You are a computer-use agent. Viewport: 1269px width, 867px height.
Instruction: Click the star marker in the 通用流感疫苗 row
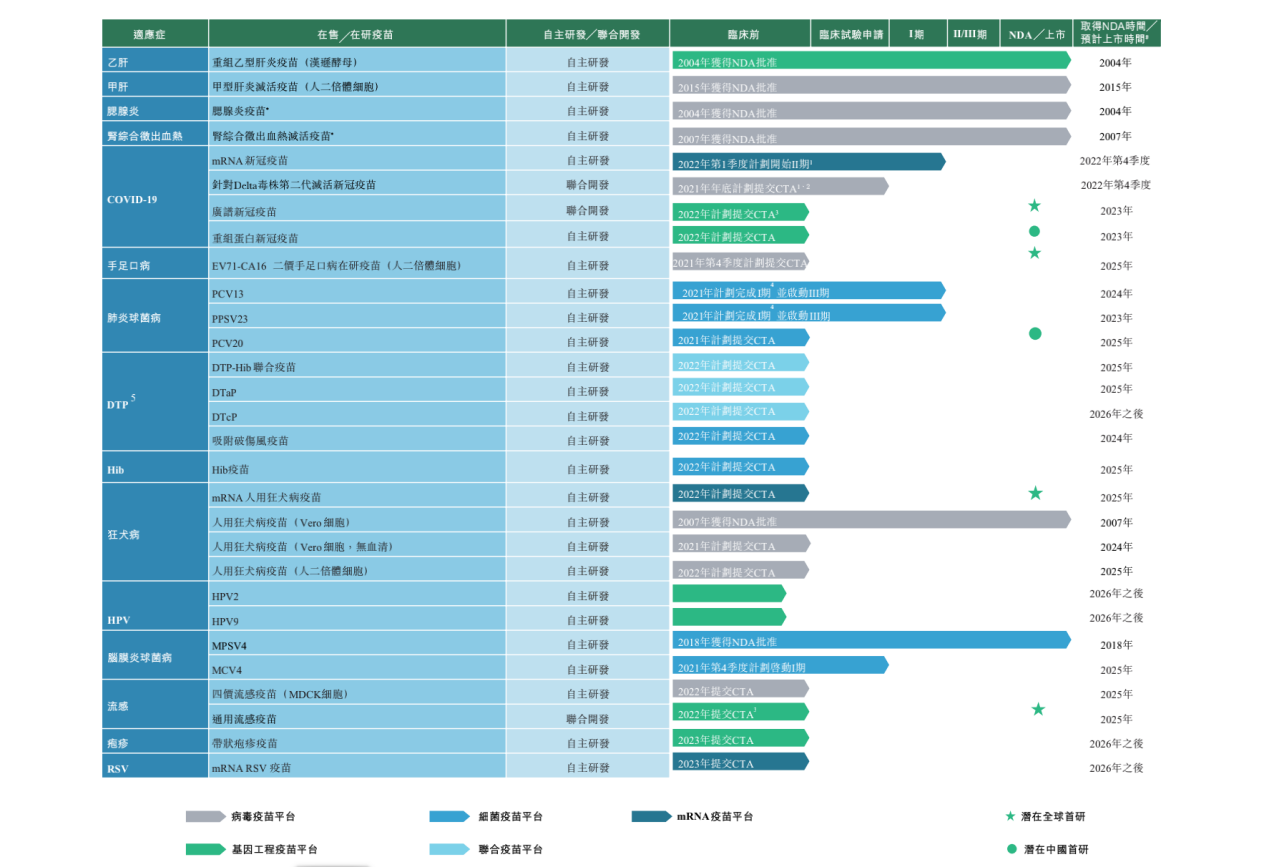point(1038,709)
